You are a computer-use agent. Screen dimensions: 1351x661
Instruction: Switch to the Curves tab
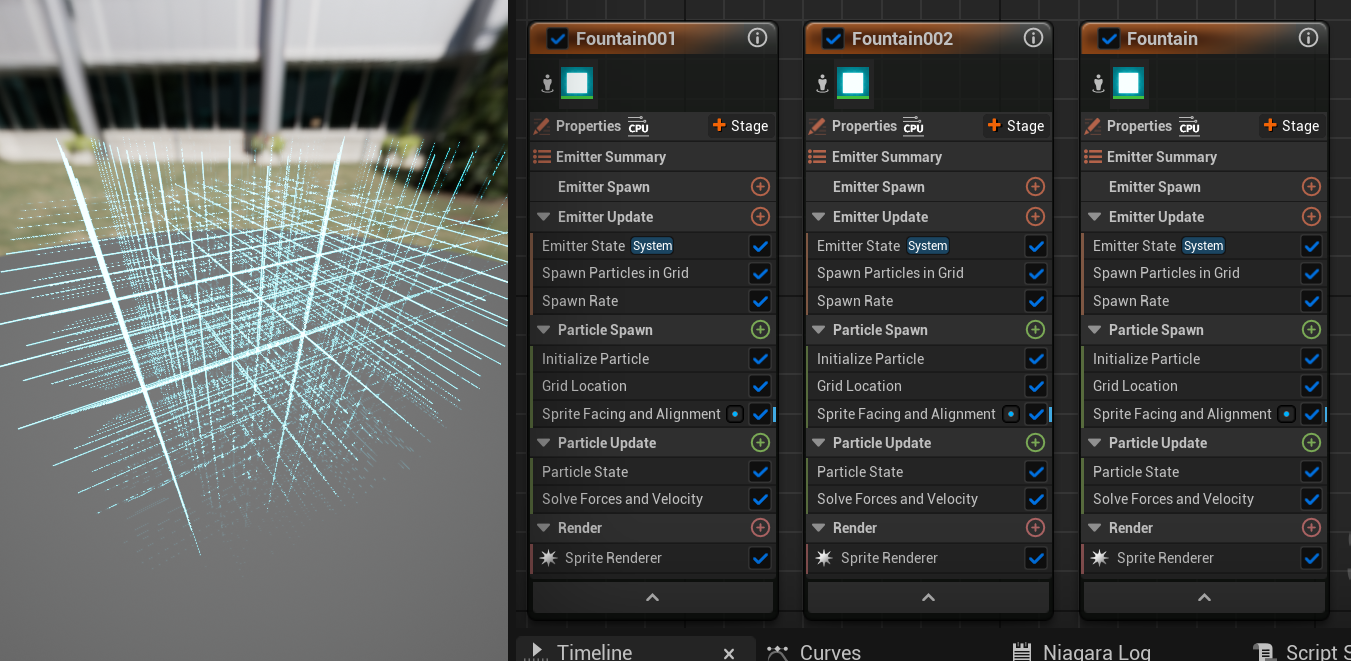830,652
